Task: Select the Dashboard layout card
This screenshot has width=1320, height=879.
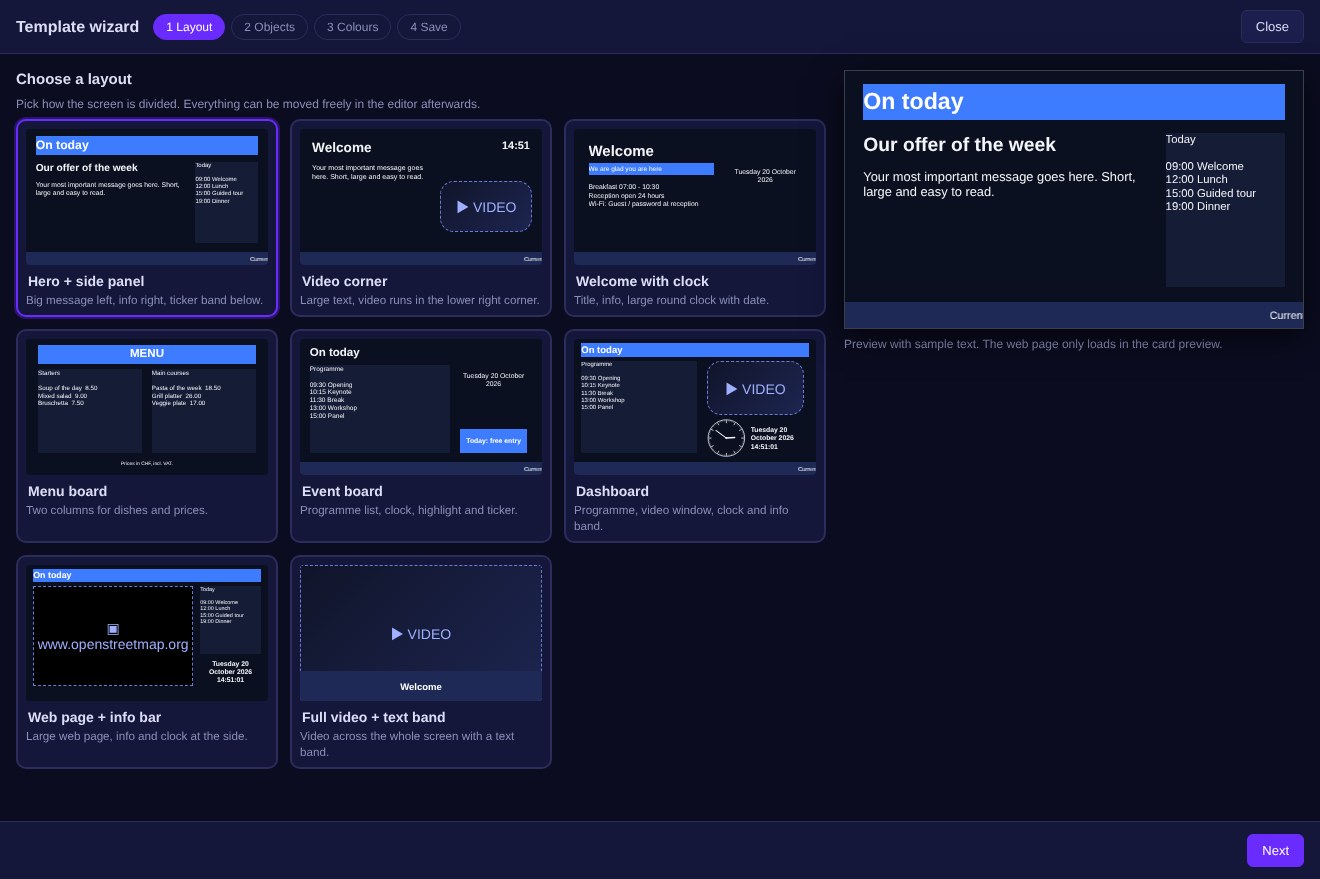Action: (695, 436)
